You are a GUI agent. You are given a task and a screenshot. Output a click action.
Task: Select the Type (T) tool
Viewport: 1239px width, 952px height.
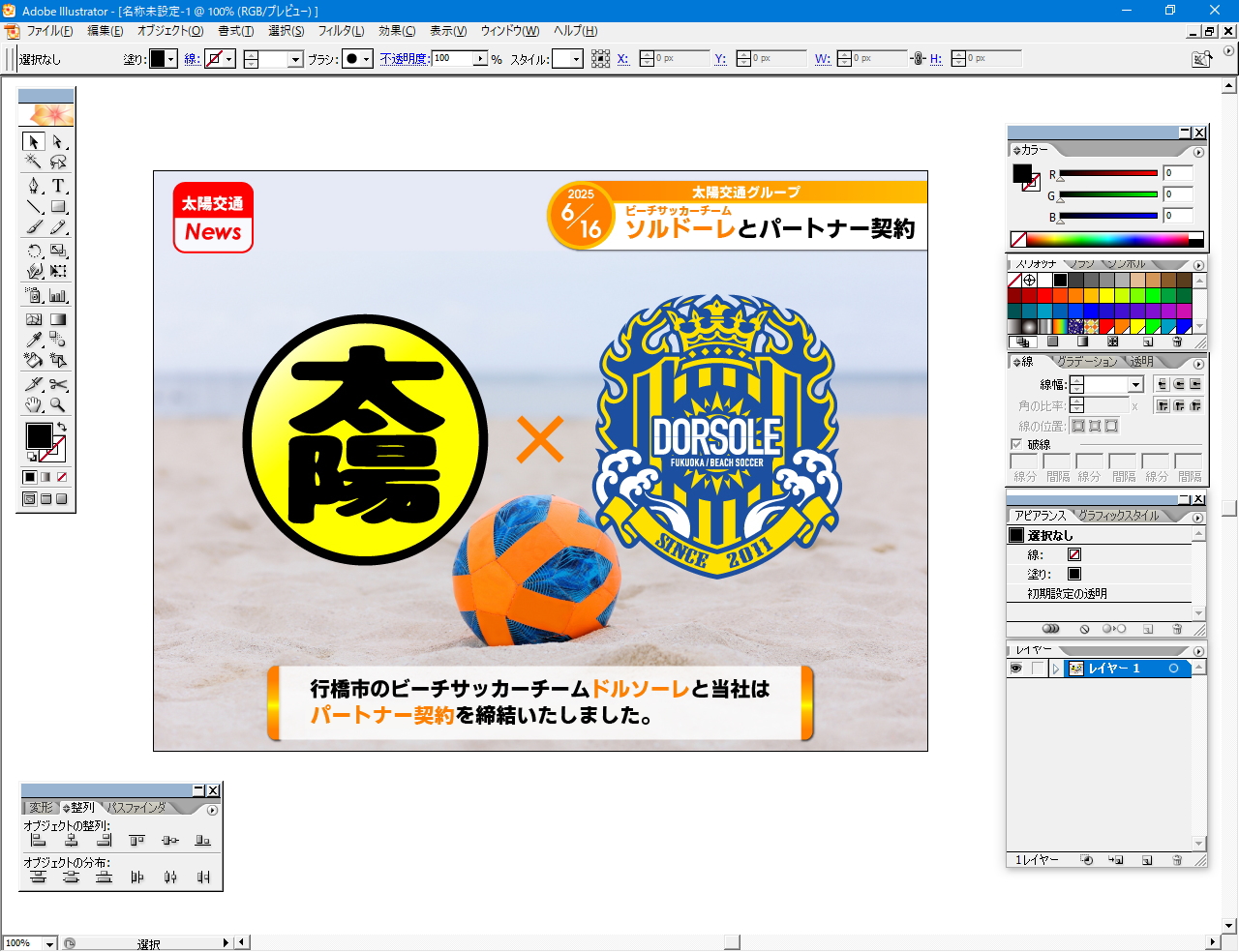pos(58,186)
